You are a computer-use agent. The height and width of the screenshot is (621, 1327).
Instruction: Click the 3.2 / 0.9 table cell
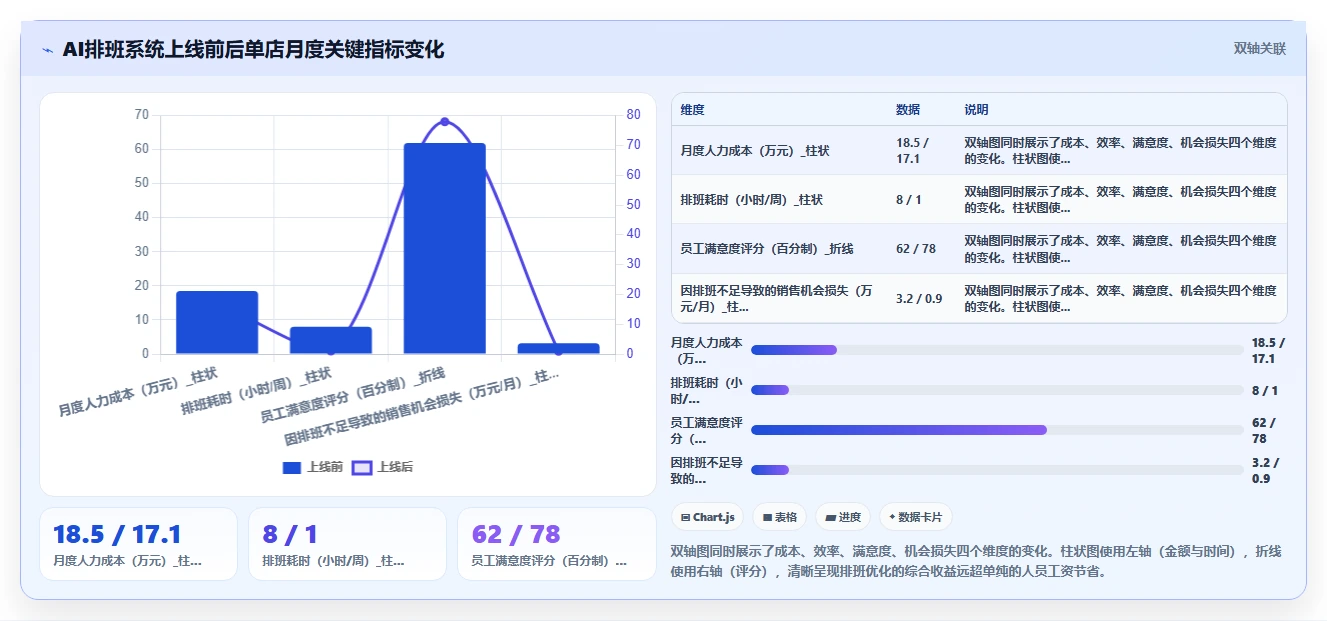pyautogui.click(x=918, y=298)
